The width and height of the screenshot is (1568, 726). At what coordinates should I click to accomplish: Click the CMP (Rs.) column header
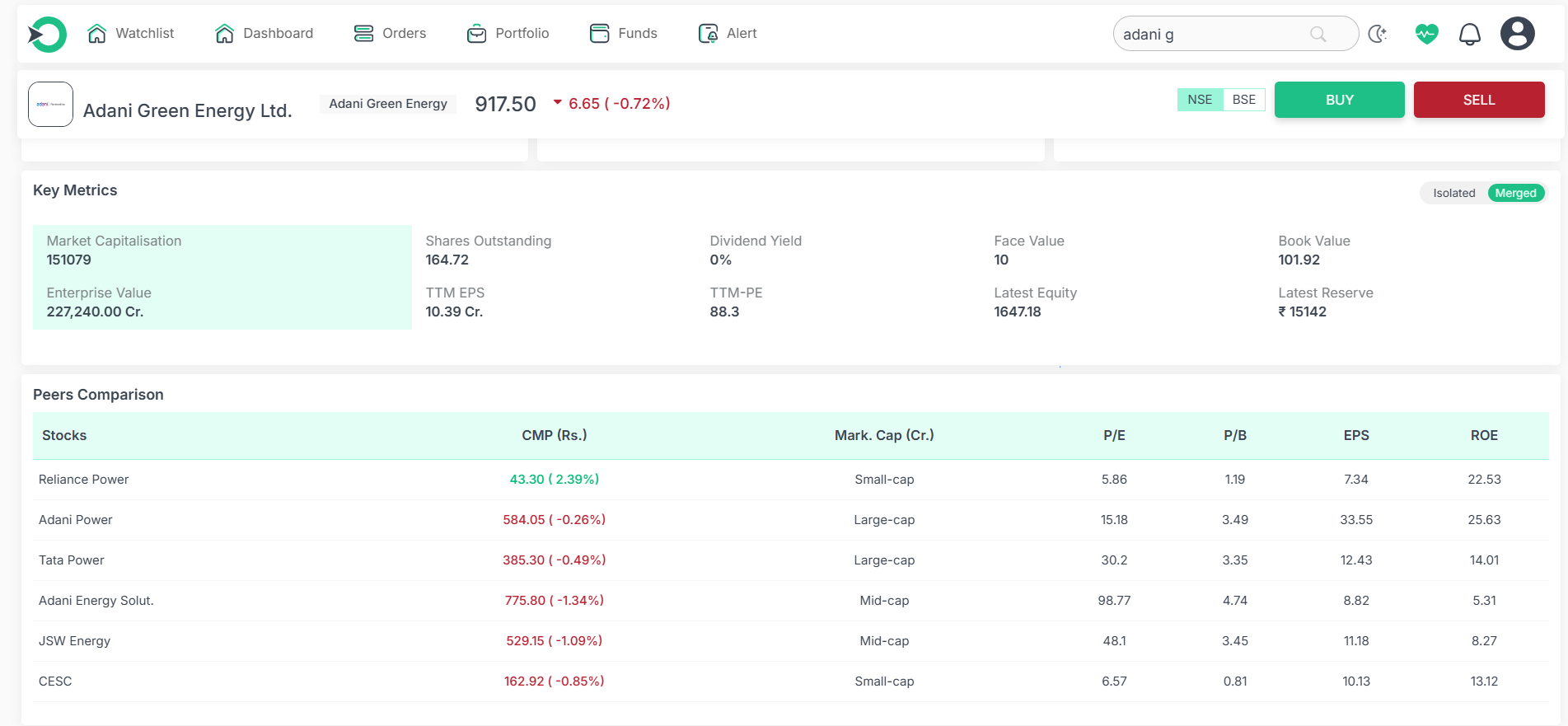[555, 435]
